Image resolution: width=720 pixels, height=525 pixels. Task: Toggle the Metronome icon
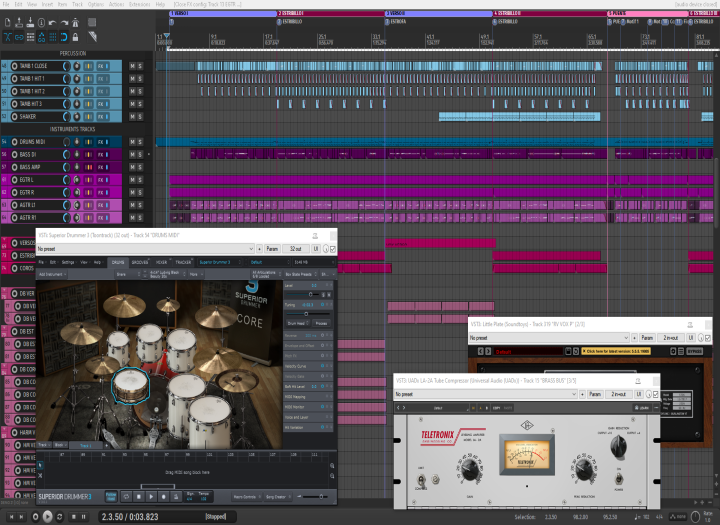point(75,23)
